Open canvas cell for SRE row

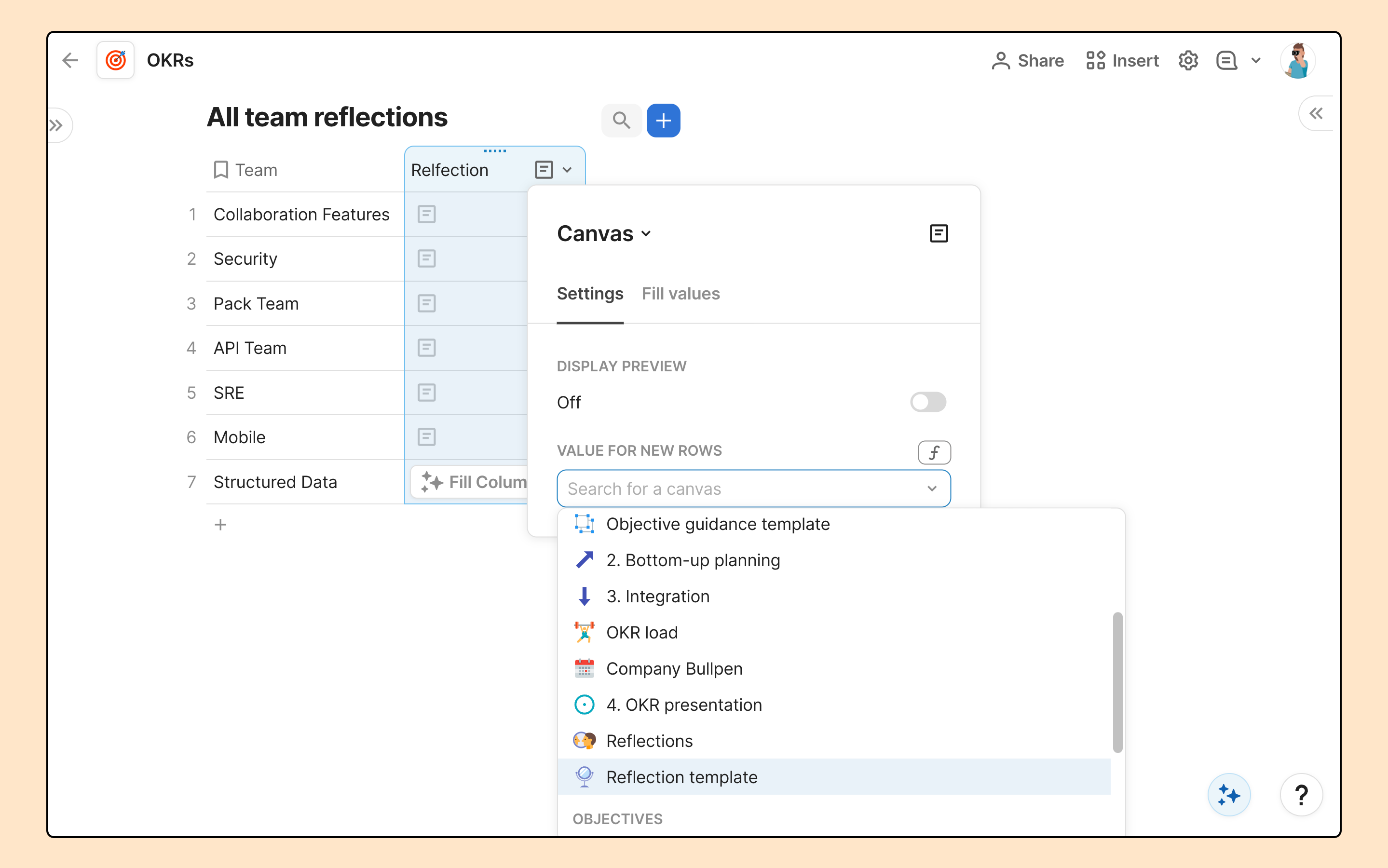coord(426,393)
